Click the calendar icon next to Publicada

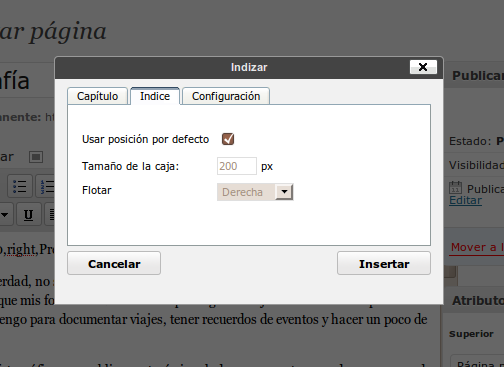(x=455, y=187)
